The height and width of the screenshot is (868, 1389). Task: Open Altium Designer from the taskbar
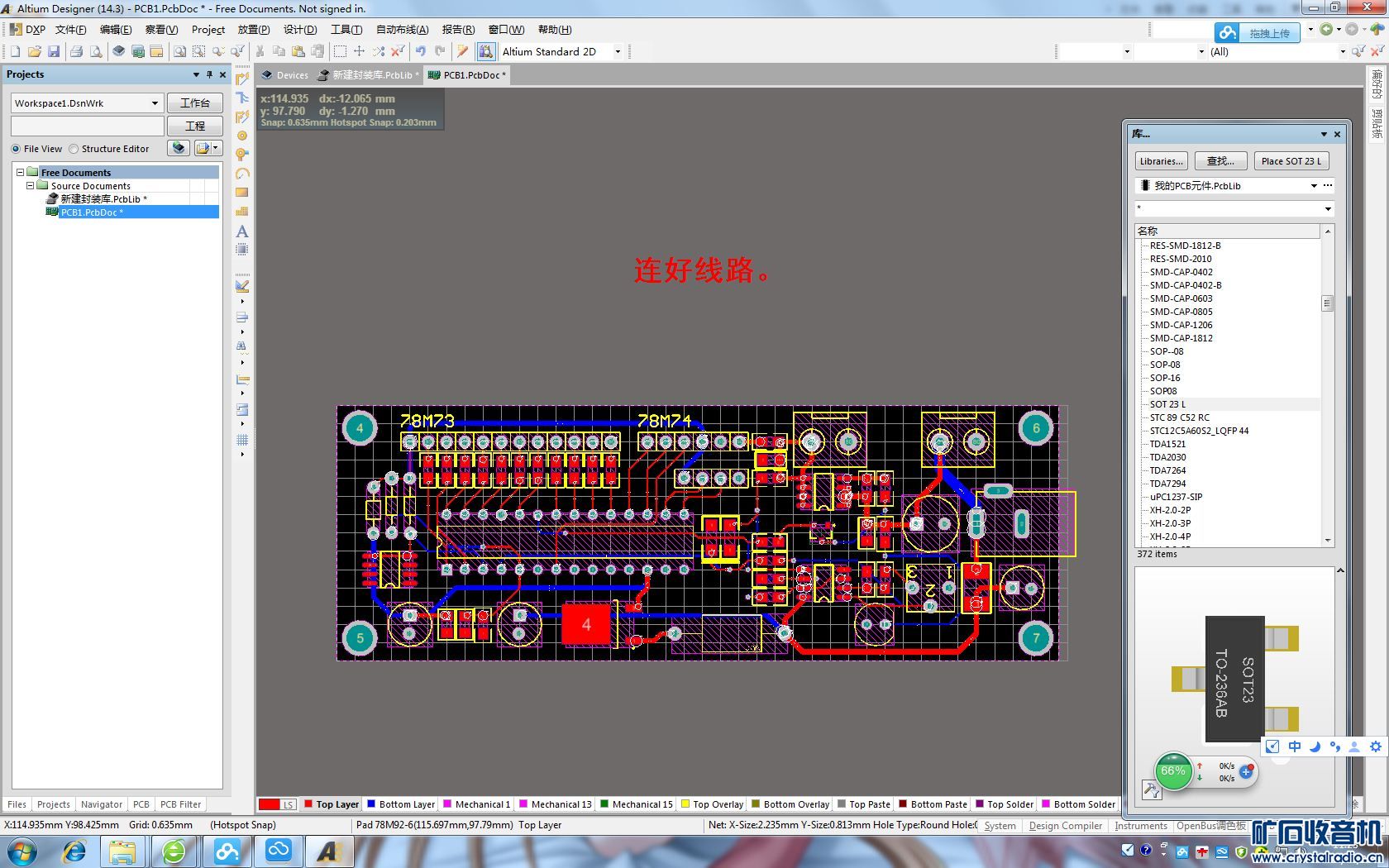(x=329, y=851)
